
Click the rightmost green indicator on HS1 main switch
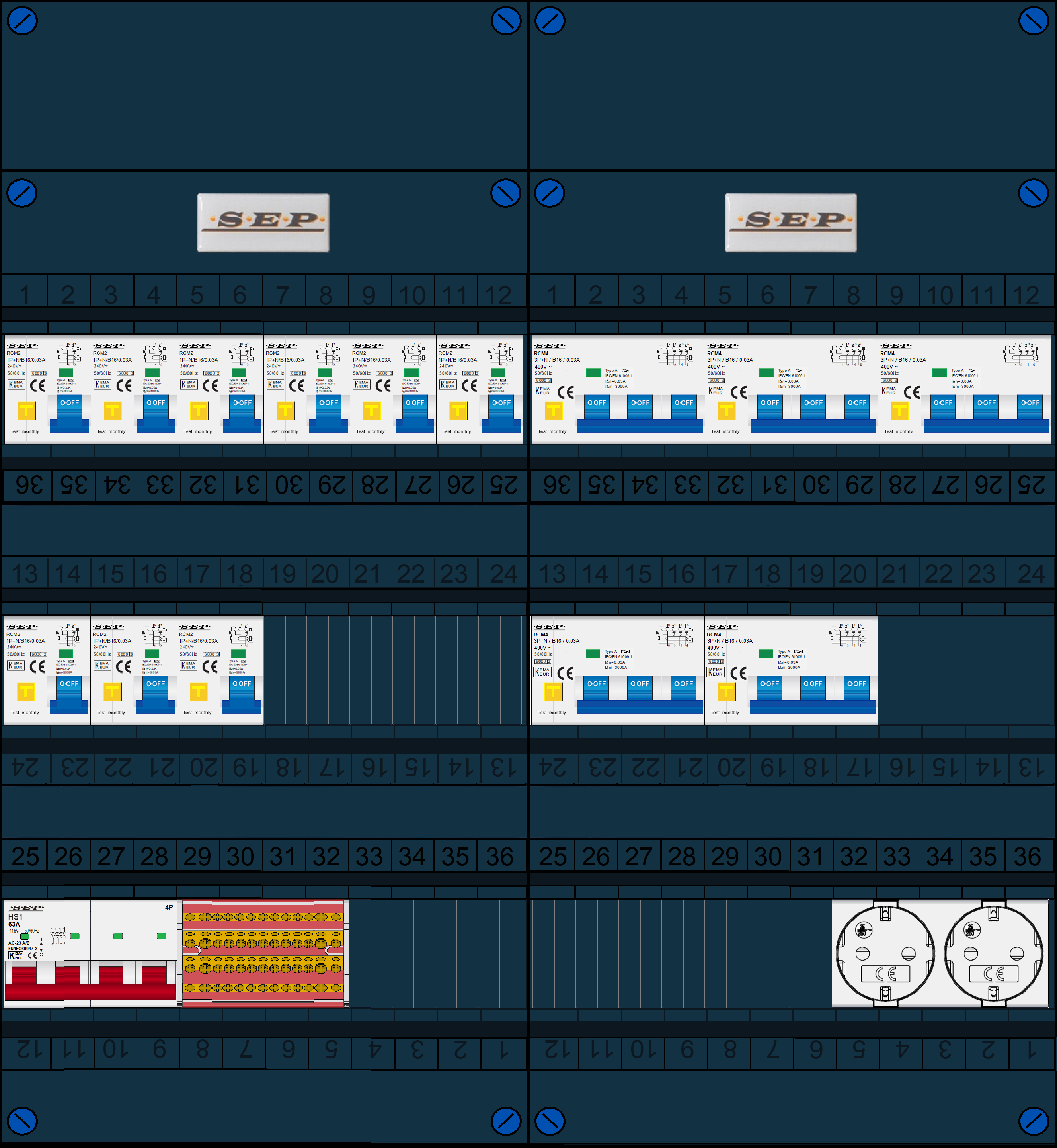pyautogui.click(x=161, y=936)
